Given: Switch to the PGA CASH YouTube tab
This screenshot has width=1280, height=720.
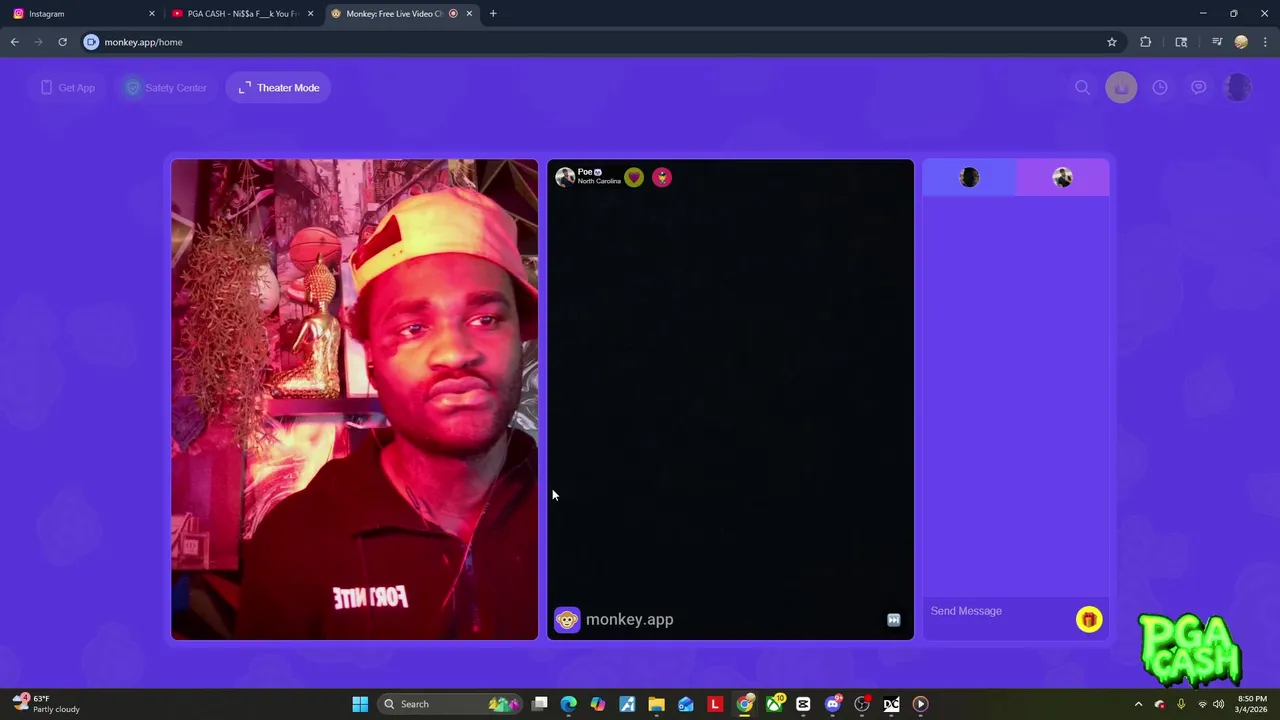Looking at the screenshot, I should coord(240,14).
